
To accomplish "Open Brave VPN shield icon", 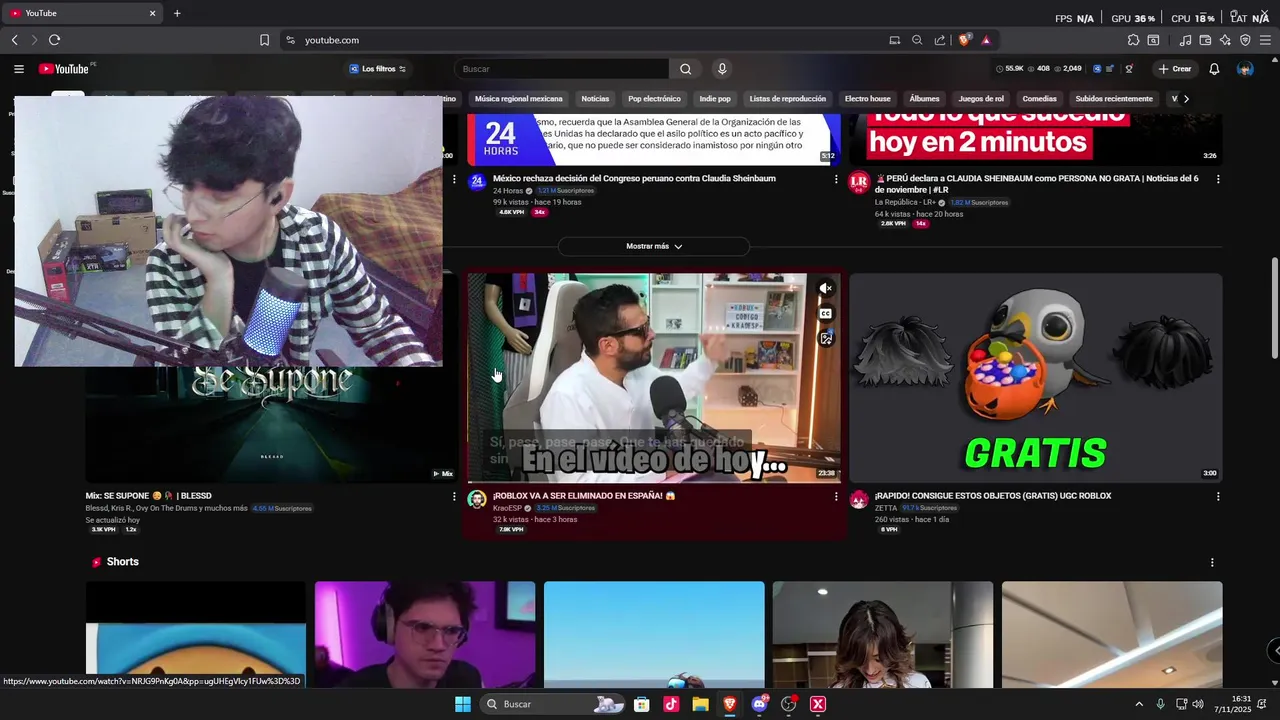I will point(1245,40).
